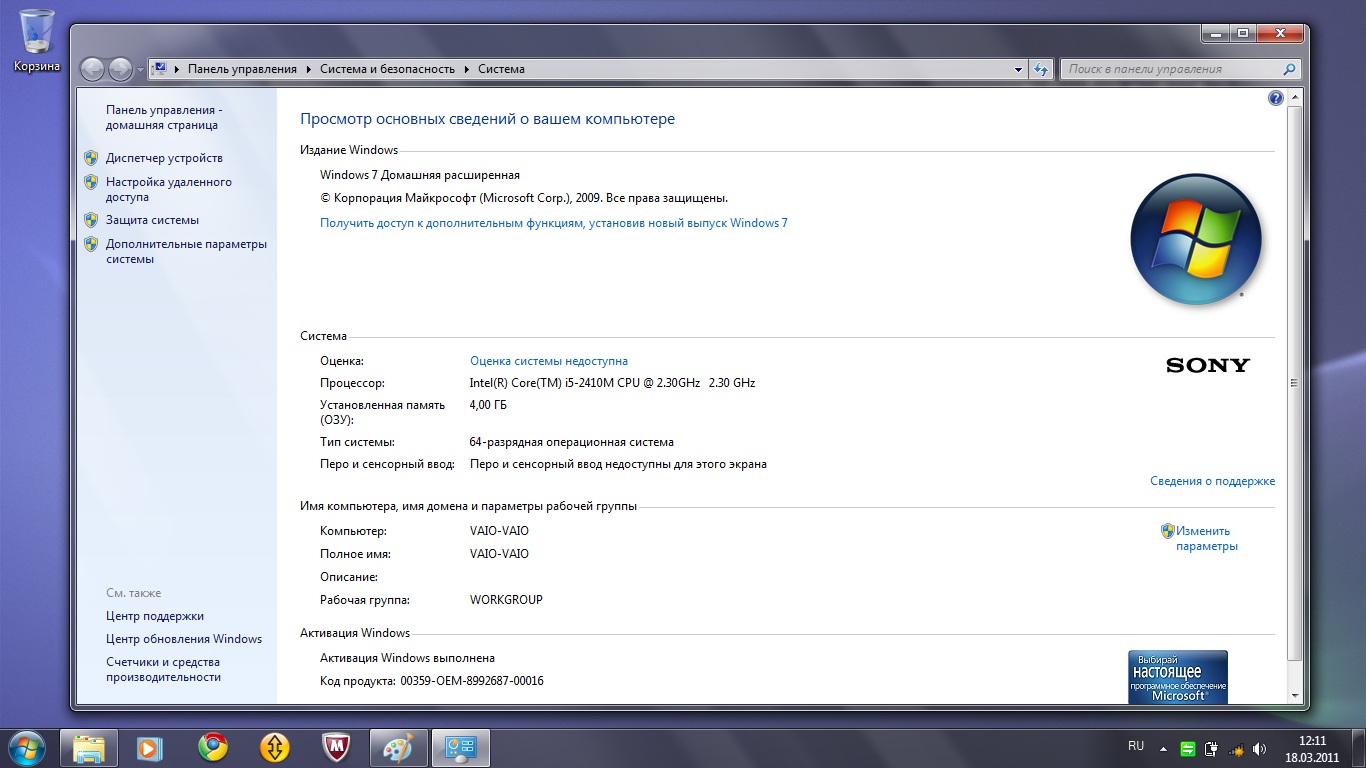Viewport: 1366px width, 768px height.
Task: Click the power plug battery tray icon
Action: (x=1212, y=748)
